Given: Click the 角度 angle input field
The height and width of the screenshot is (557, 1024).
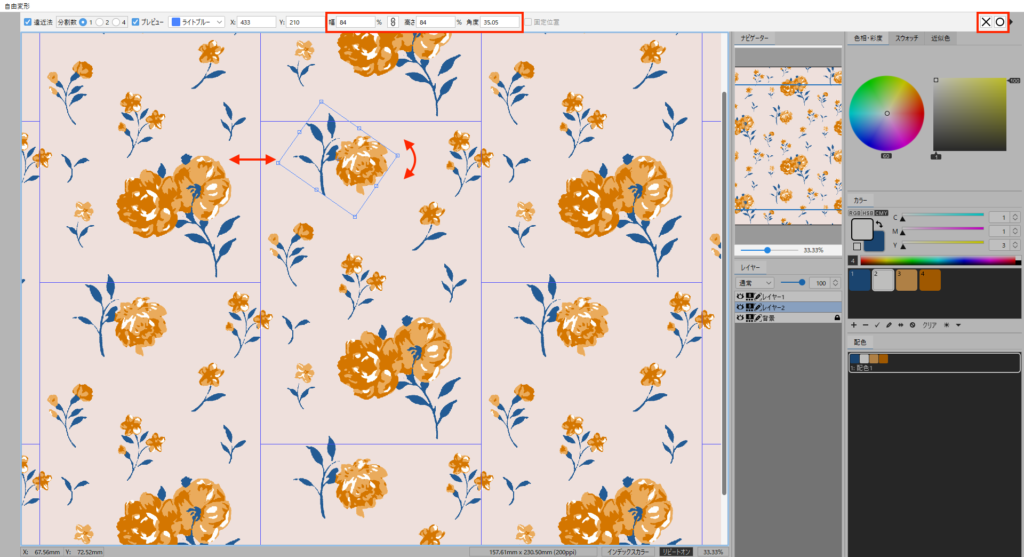Looking at the screenshot, I should [x=500, y=22].
